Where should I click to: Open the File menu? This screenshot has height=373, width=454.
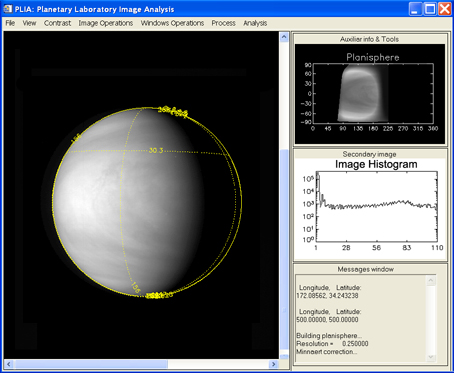10,23
